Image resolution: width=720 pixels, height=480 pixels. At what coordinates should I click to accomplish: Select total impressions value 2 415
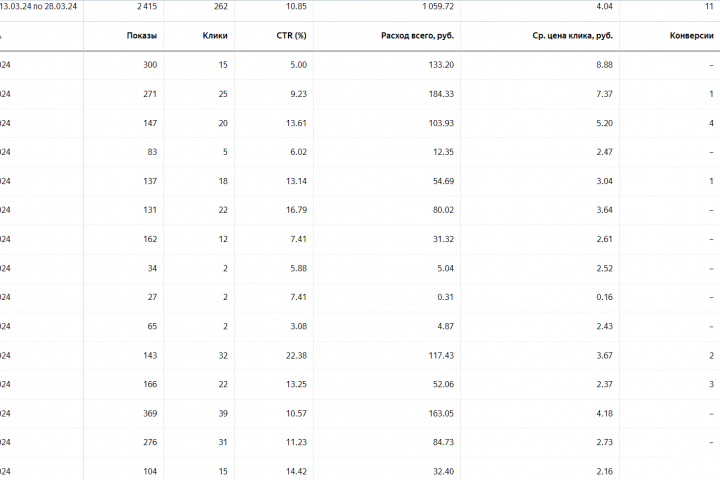[x=145, y=6]
